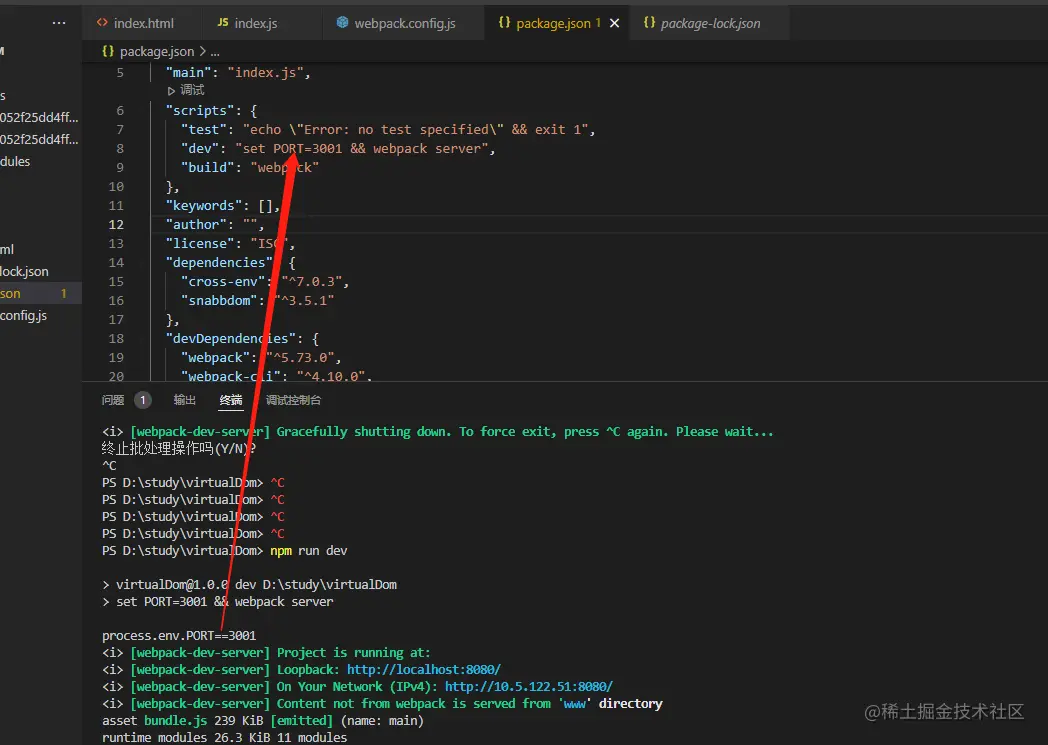Click the JS icon on index.js tab
This screenshot has height=745, width=1048.
(222, 23)
